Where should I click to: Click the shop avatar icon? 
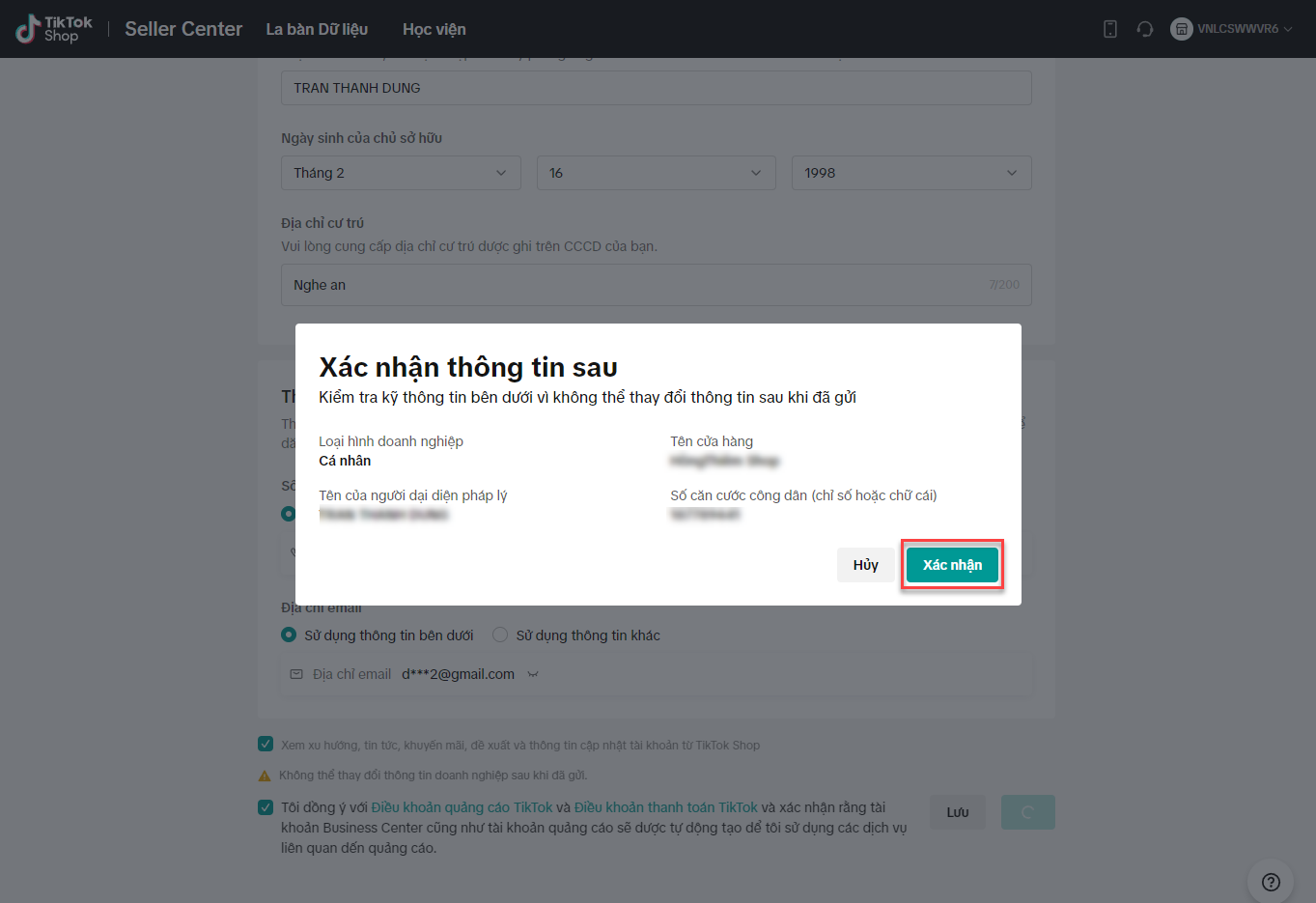click(1181, 29)
